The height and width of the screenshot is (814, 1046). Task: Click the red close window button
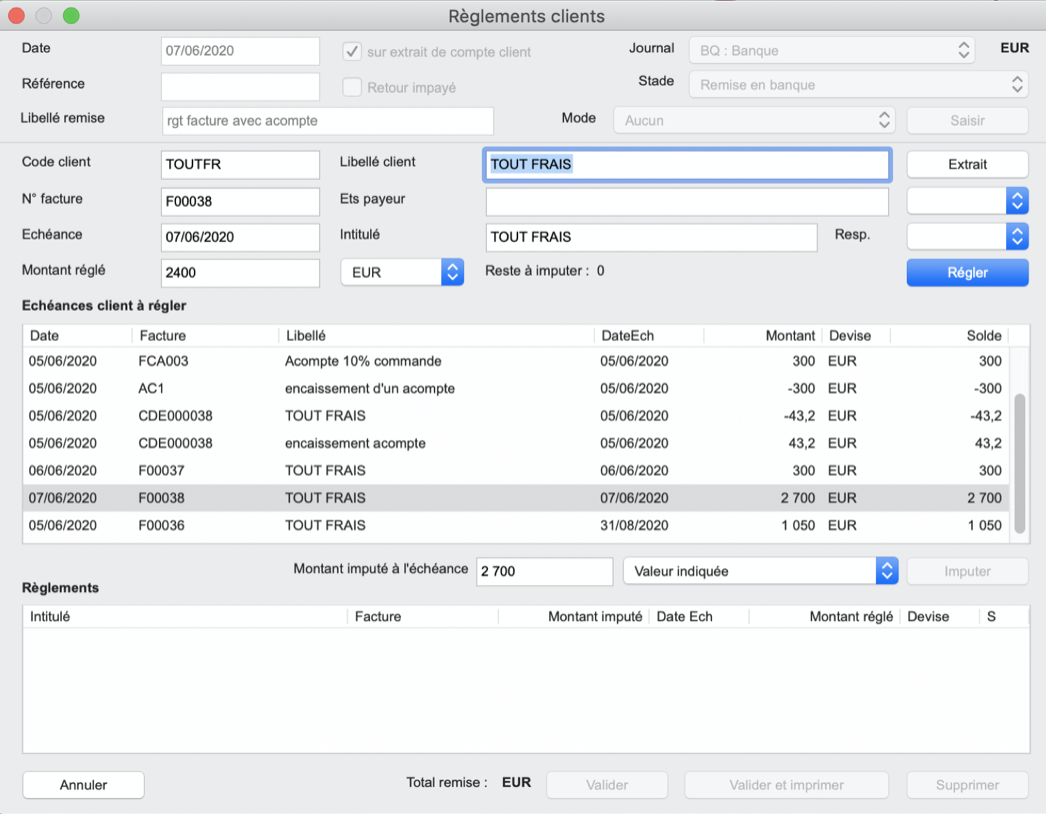coord(17,15)
